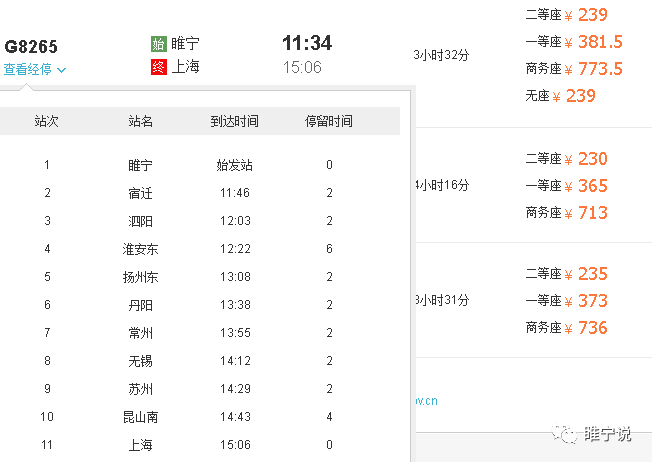Click the duration 3小时31分
652x462 pixels.
coord(442,300)
